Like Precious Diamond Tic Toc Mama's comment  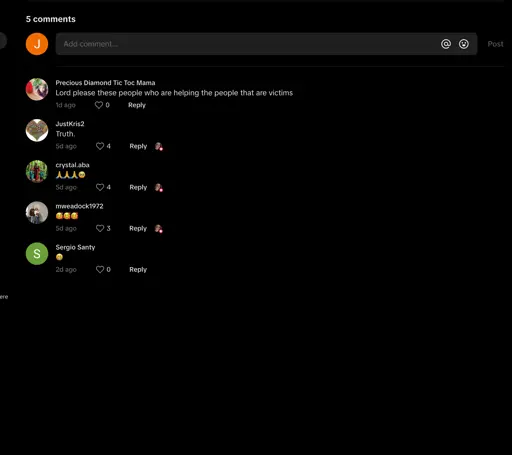click(x=99, y=105)
